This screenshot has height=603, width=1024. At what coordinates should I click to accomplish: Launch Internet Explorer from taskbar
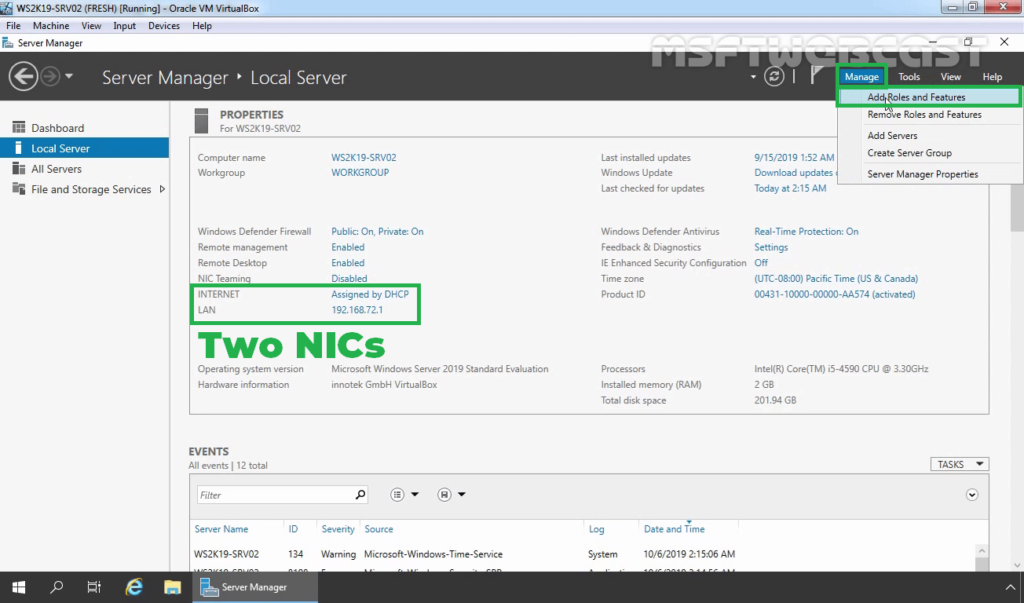click(134, 587)
